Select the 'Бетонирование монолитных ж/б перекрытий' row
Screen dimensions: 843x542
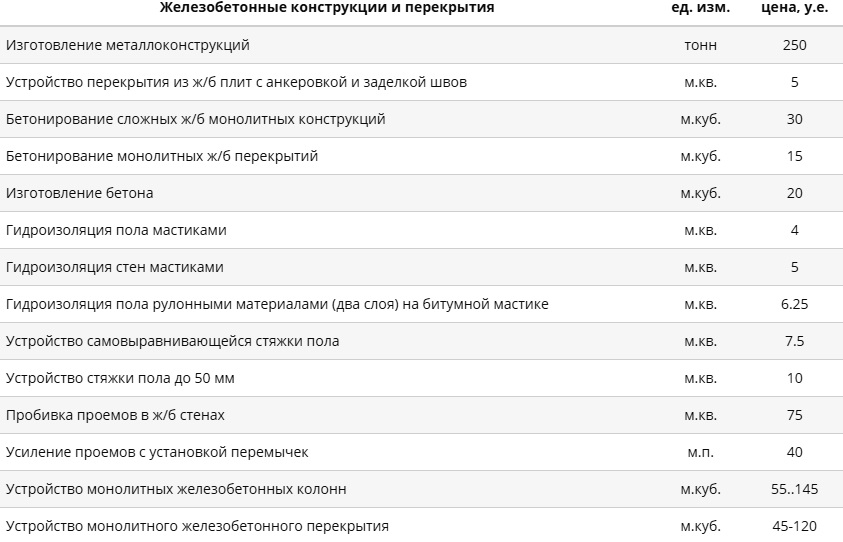tap(422, 156)
